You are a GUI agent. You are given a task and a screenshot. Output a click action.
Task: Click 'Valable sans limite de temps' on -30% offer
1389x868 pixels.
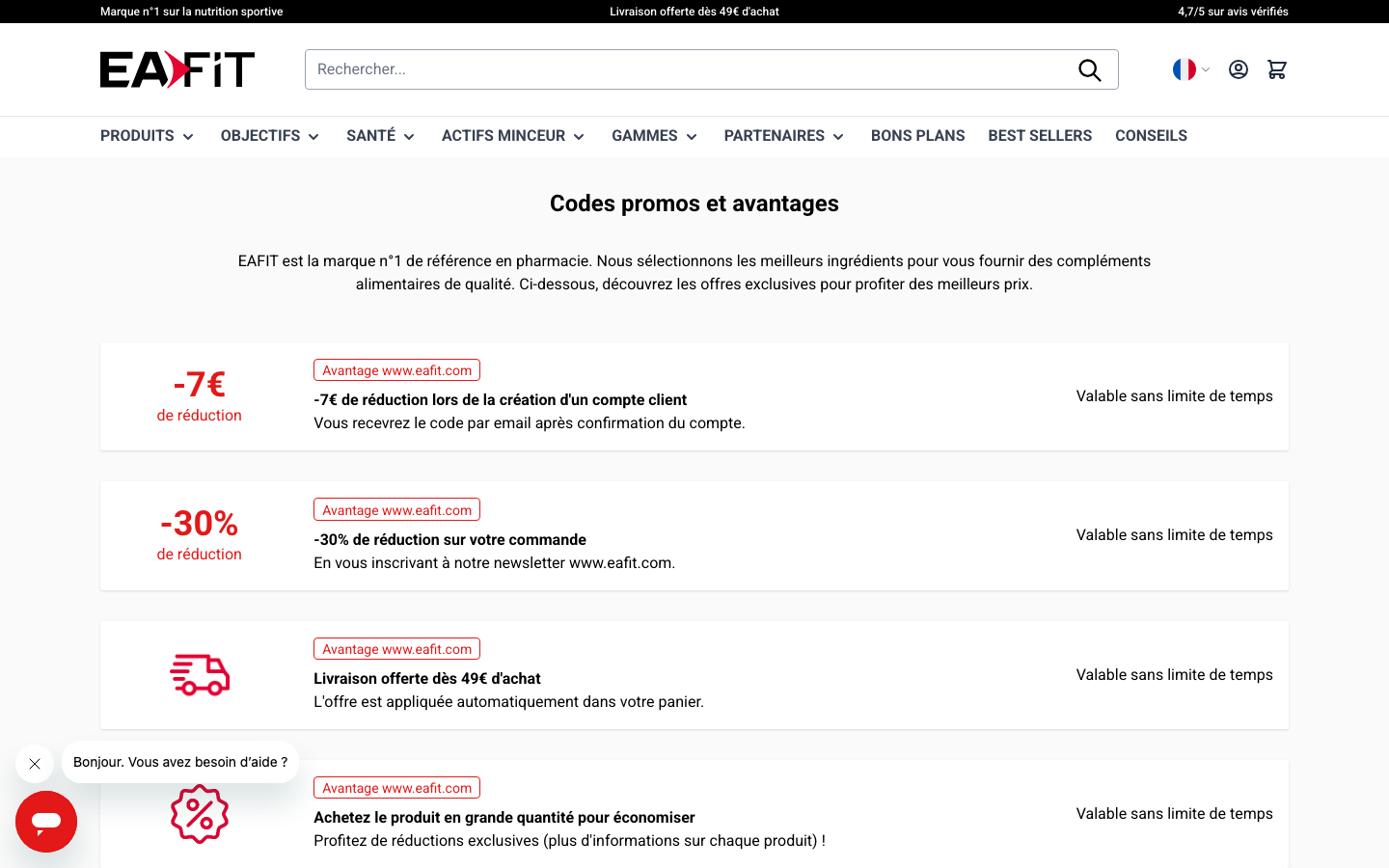(x=1174, y=535)
